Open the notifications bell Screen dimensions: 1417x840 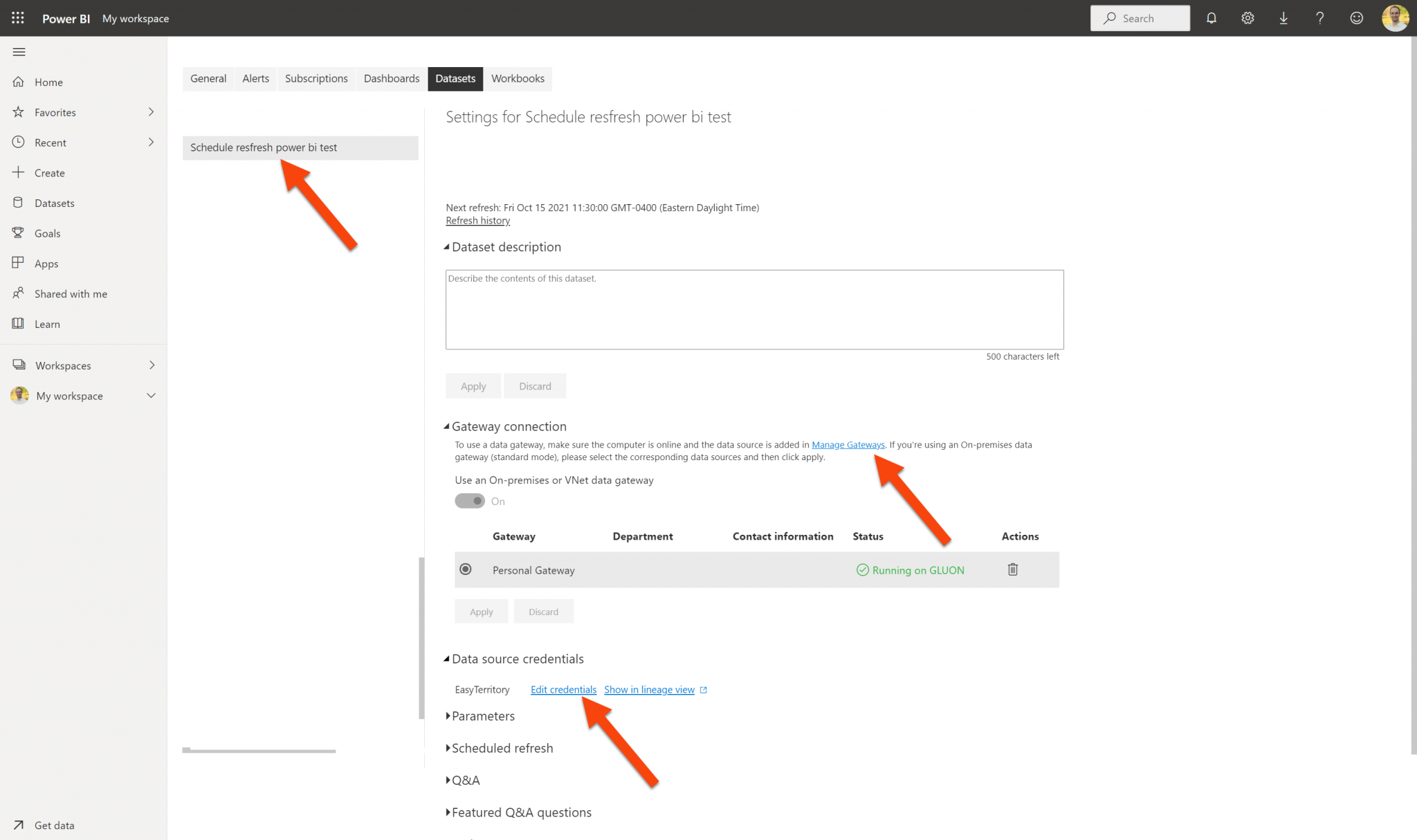(x=1212, y=18)
